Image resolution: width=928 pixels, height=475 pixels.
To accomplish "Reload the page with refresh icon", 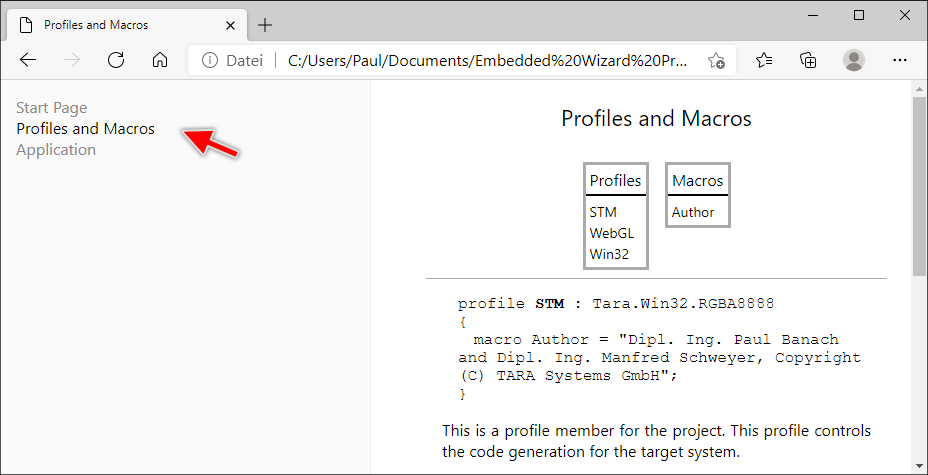I will pyautogui.click(x=116, y=60).
